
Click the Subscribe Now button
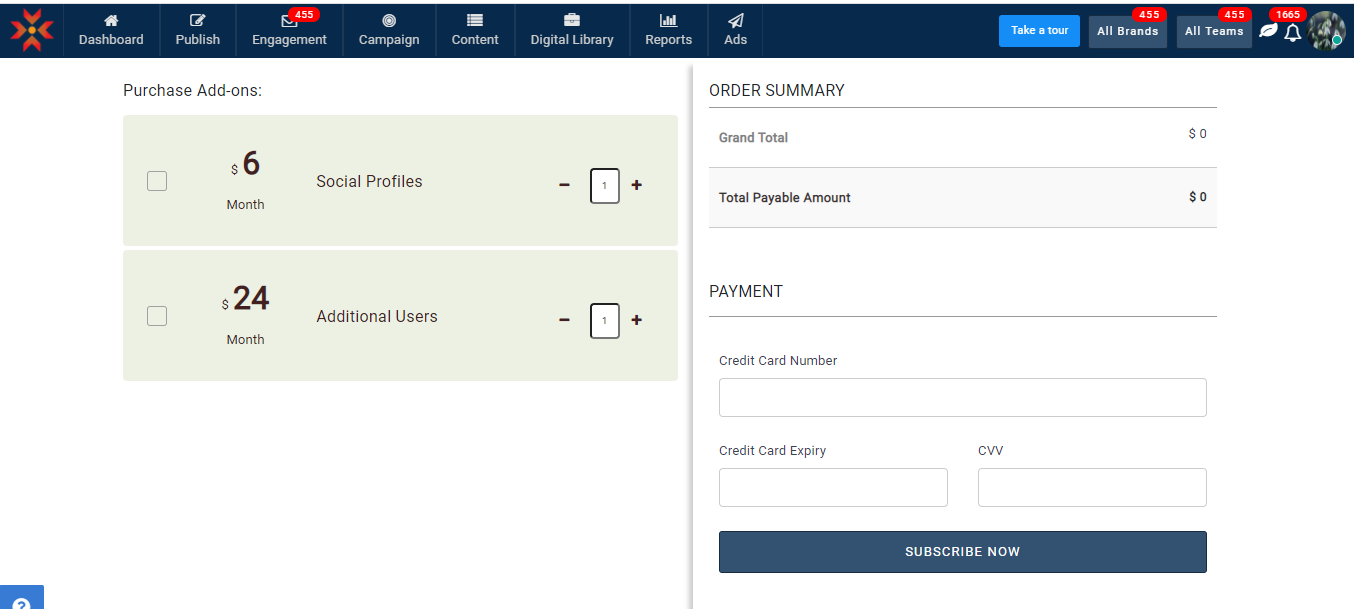(x=962, y=552)
